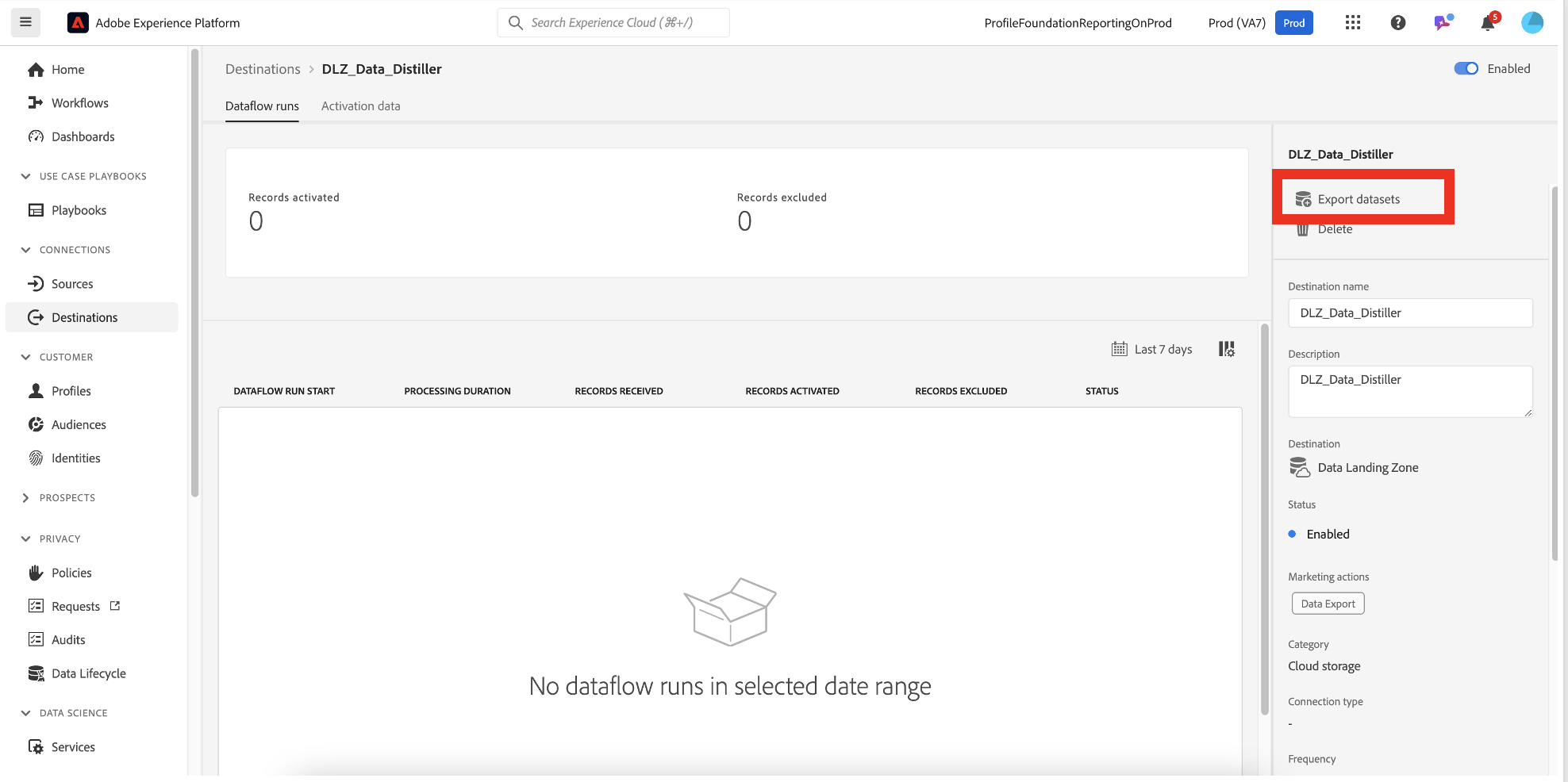The width and height of the screenshot is (1568, 782).
Task: Click the Destination name input field
Action: coord(1409,313)
